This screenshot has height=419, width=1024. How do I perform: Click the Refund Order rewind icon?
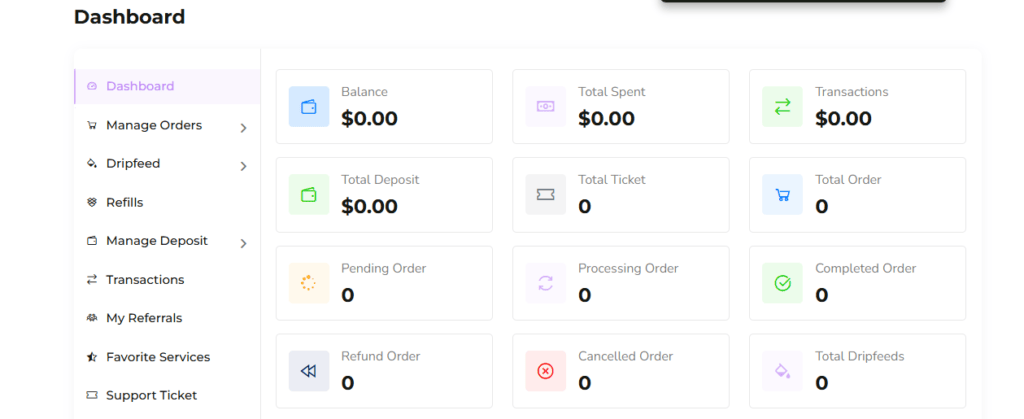pos(309,371)
